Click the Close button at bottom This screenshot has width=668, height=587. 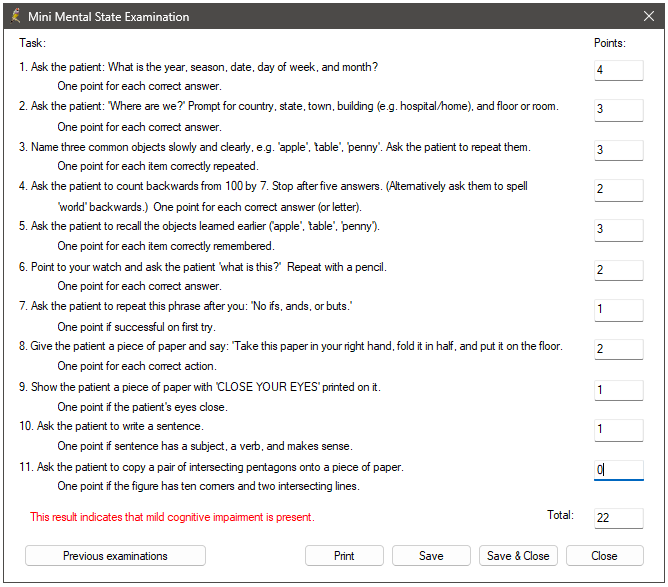click(x=604, y=555)
